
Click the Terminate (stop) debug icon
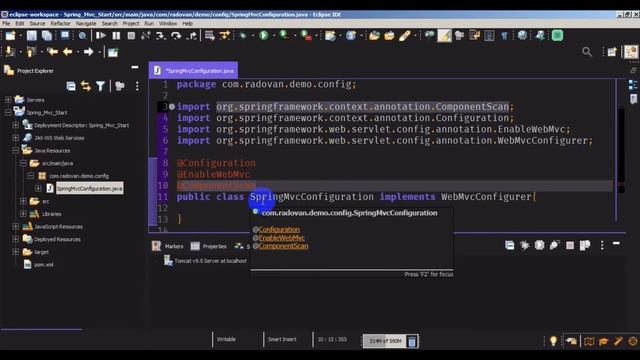[131, 36]
